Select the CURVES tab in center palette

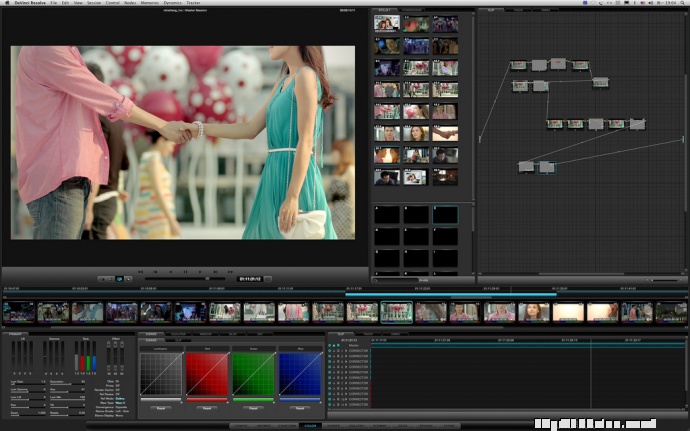(151, 334)
